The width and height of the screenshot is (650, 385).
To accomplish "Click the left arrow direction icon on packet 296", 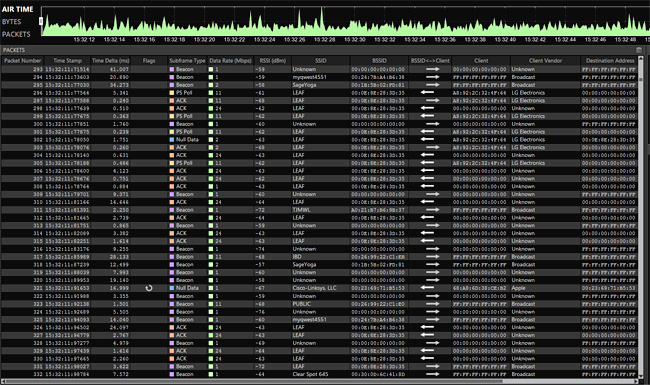I will coord(427,92).
